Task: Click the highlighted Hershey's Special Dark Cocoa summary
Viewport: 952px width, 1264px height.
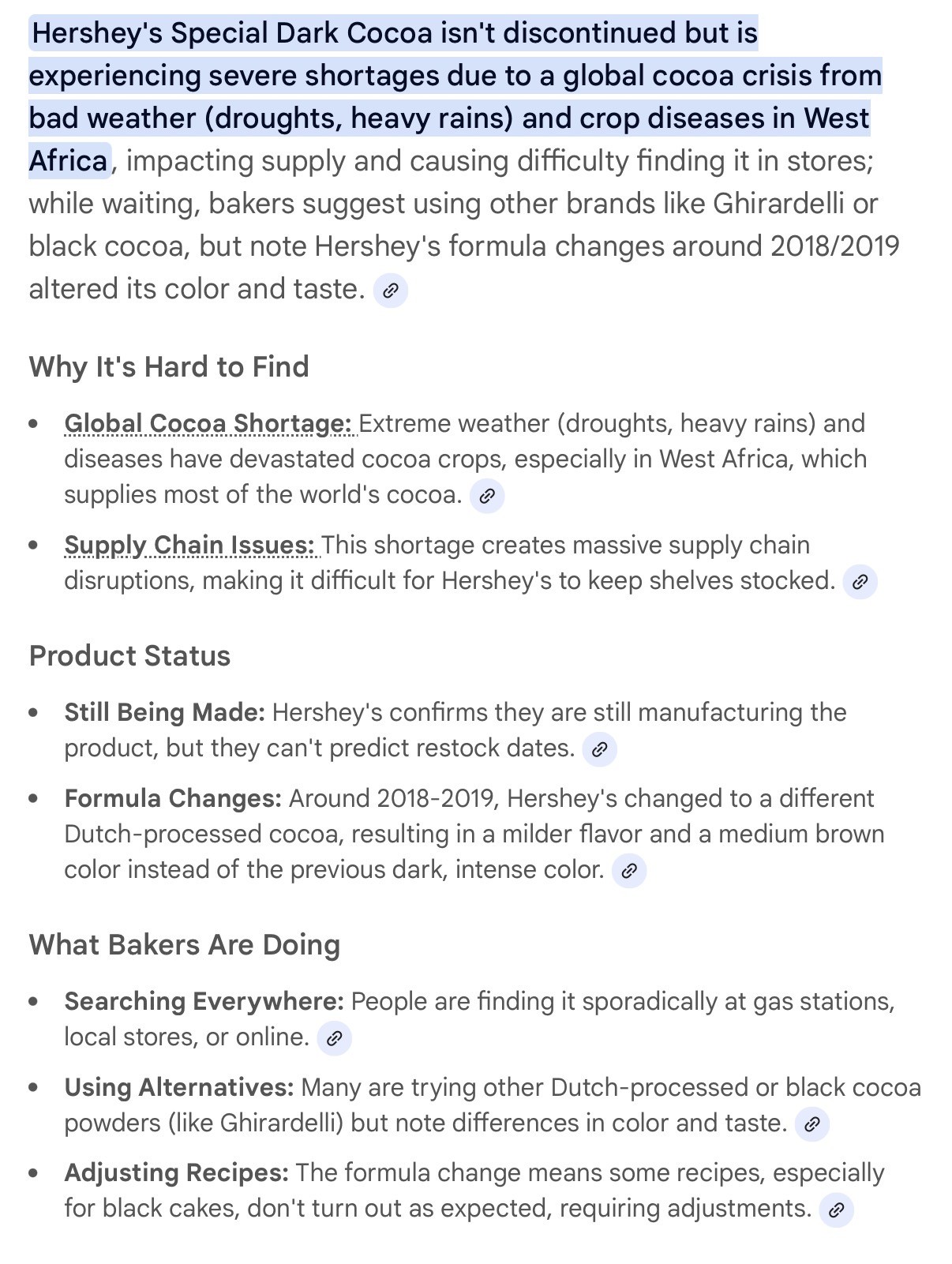Action: coord(455,96)
